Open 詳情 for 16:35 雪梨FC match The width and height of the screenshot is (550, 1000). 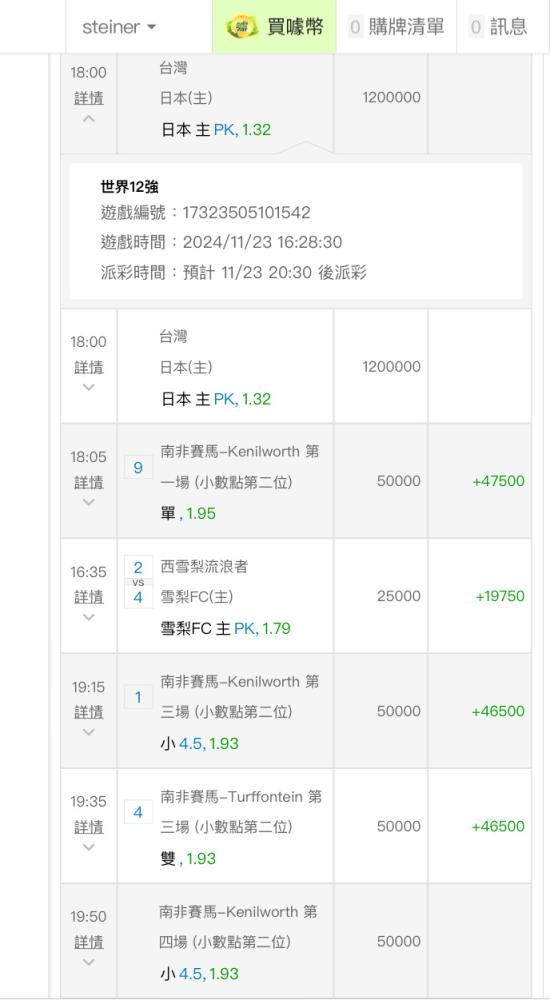[x=89, y=597]
